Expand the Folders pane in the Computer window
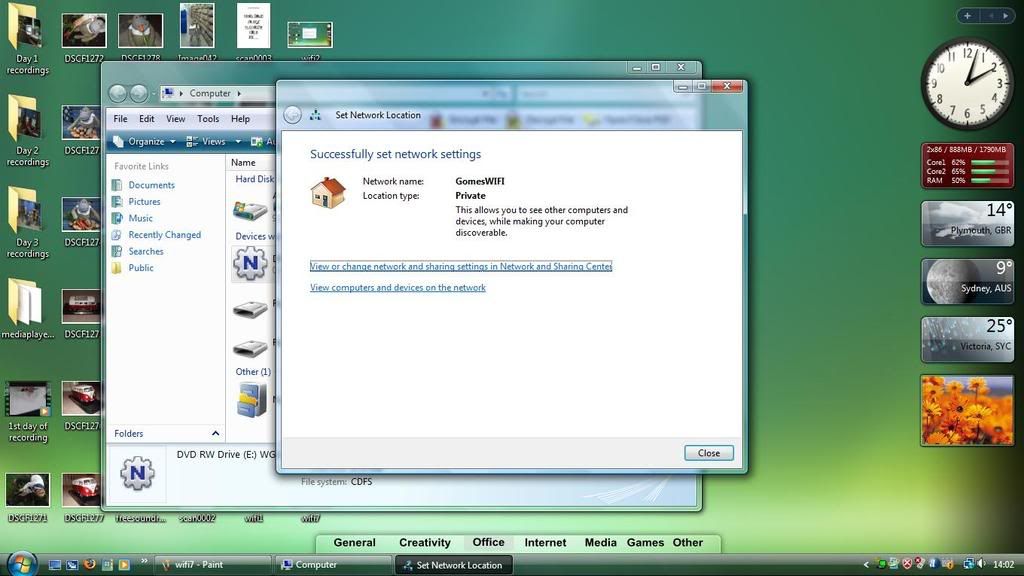The width and height of the screenshot is (1024, 576). coord(215,434)
